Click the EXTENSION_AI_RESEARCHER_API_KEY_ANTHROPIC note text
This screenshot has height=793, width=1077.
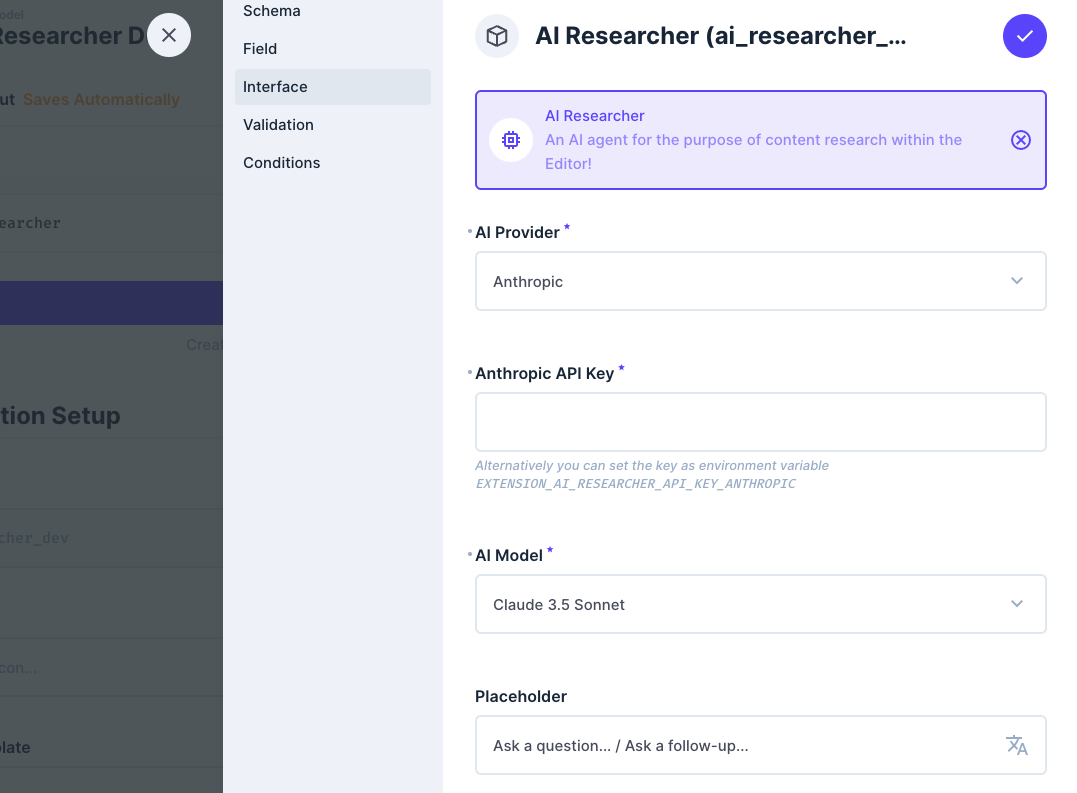pos(635,484)
